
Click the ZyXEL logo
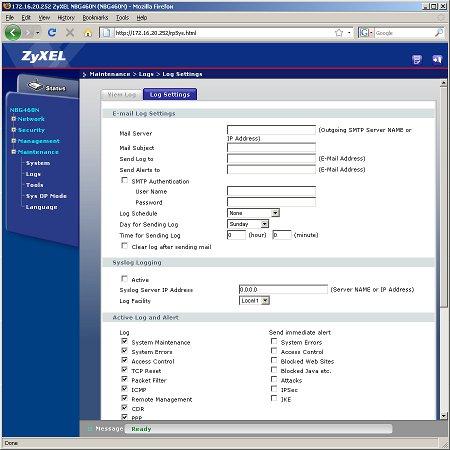[43, 56]
